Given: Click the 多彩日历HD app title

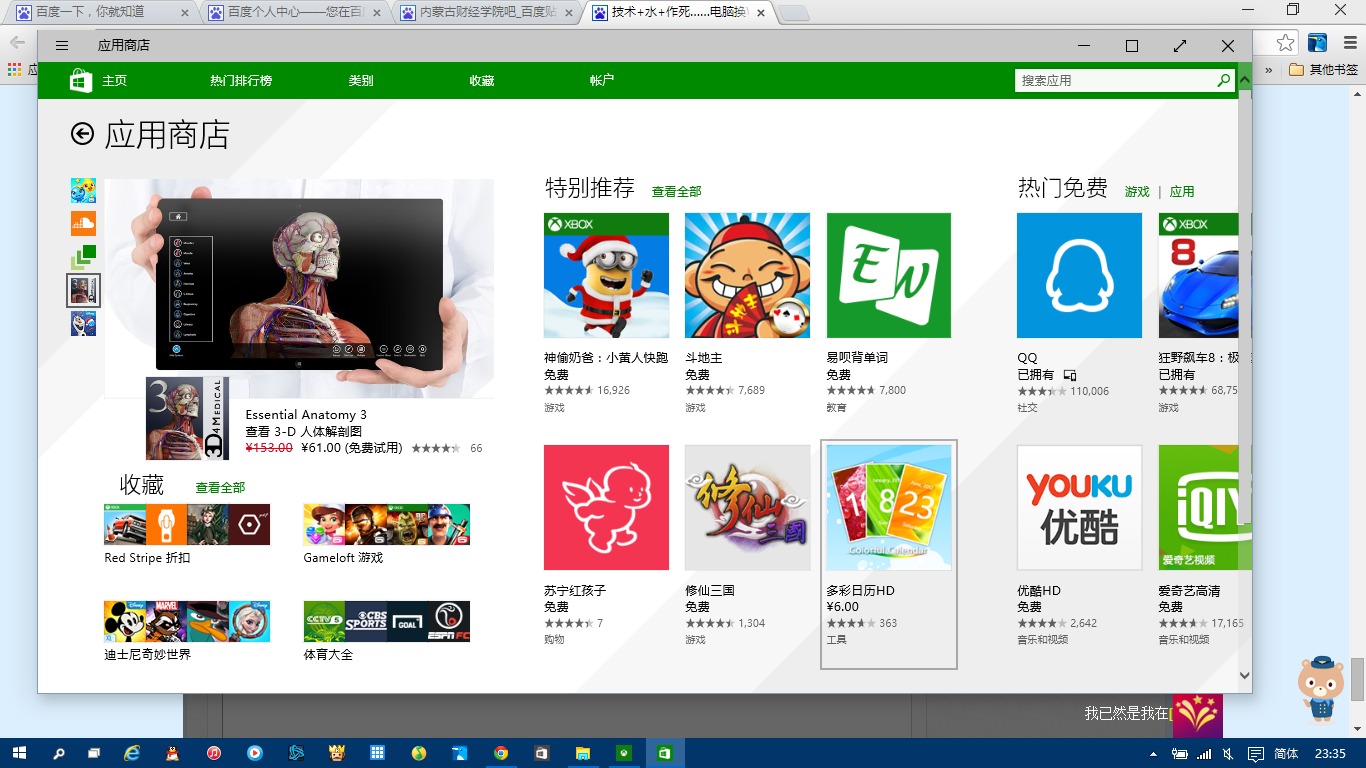Looking at the screenshot, I should tap(861, 591).
